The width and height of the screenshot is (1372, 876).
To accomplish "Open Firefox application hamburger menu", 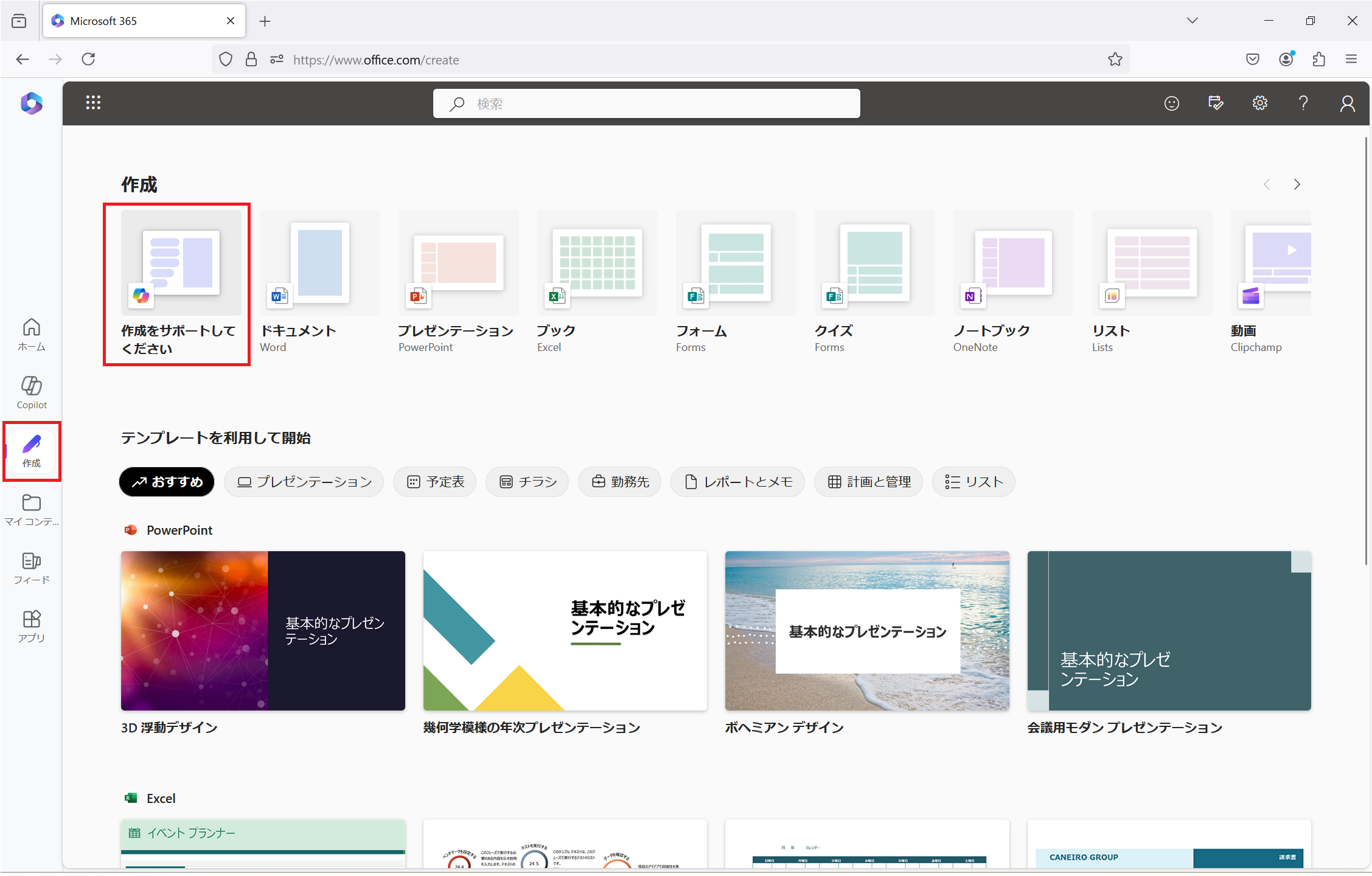I will (1351, 59).
